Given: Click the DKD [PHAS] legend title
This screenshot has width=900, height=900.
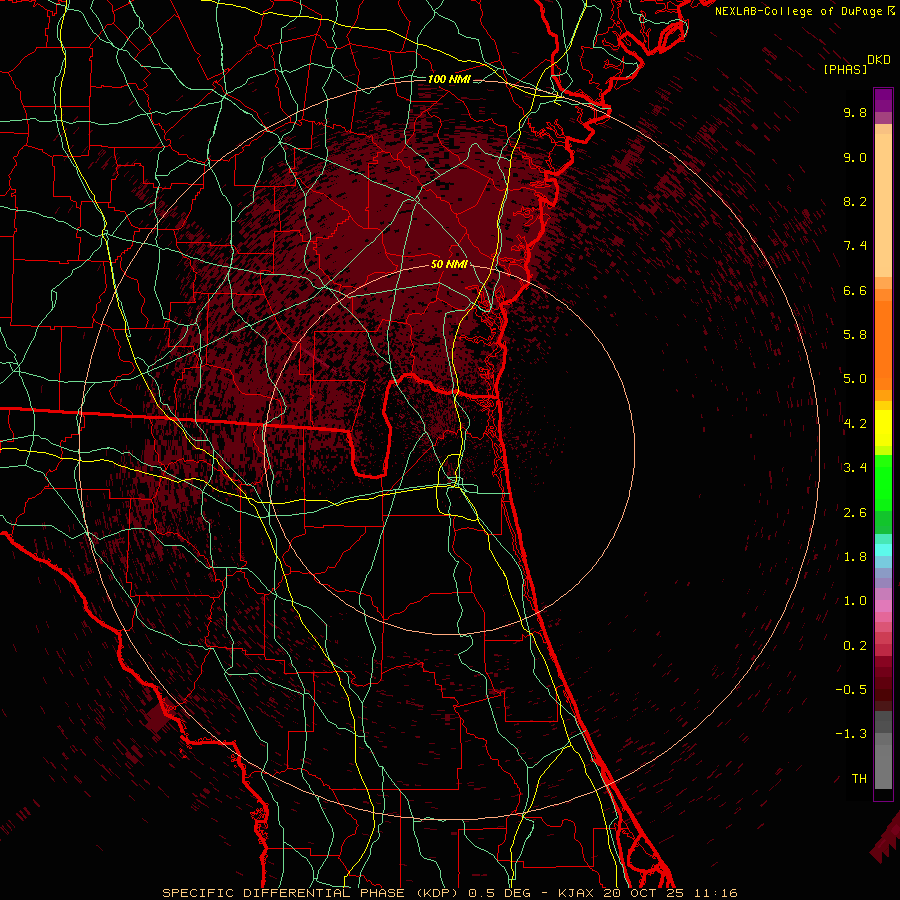Looking at the screenshot, I should [856, 64].
